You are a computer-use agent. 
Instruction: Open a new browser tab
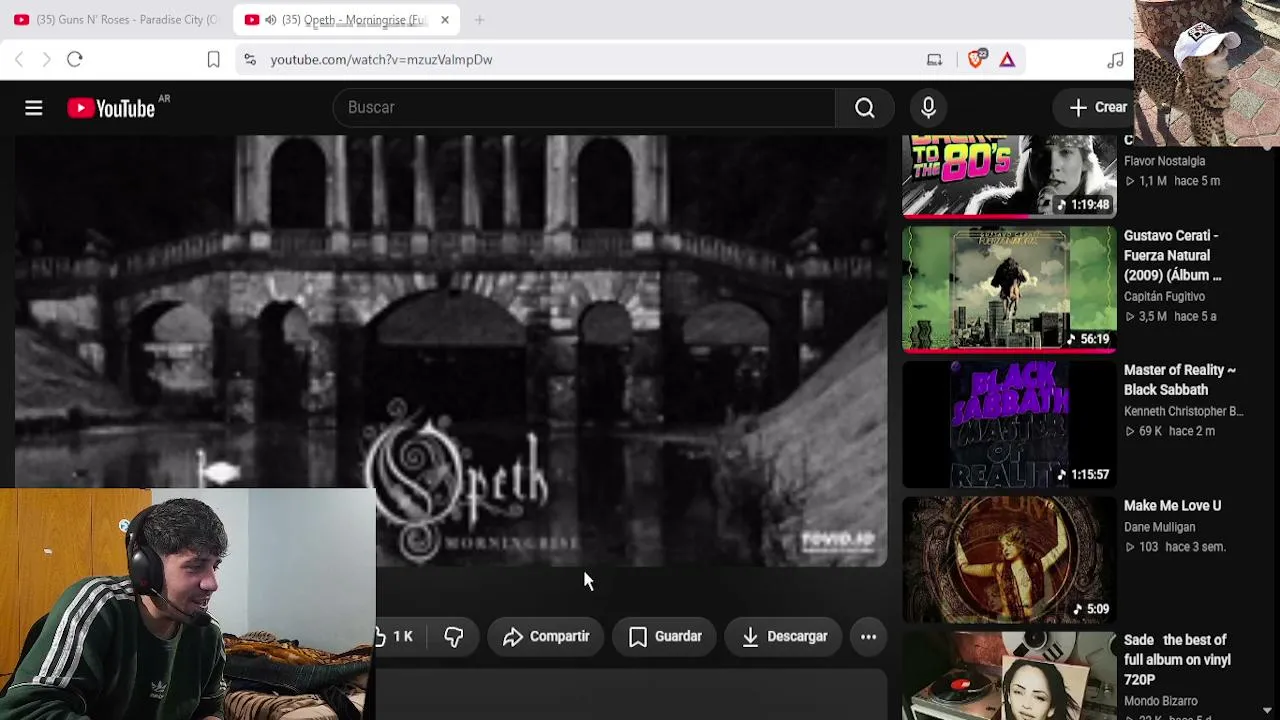[479, 20]
